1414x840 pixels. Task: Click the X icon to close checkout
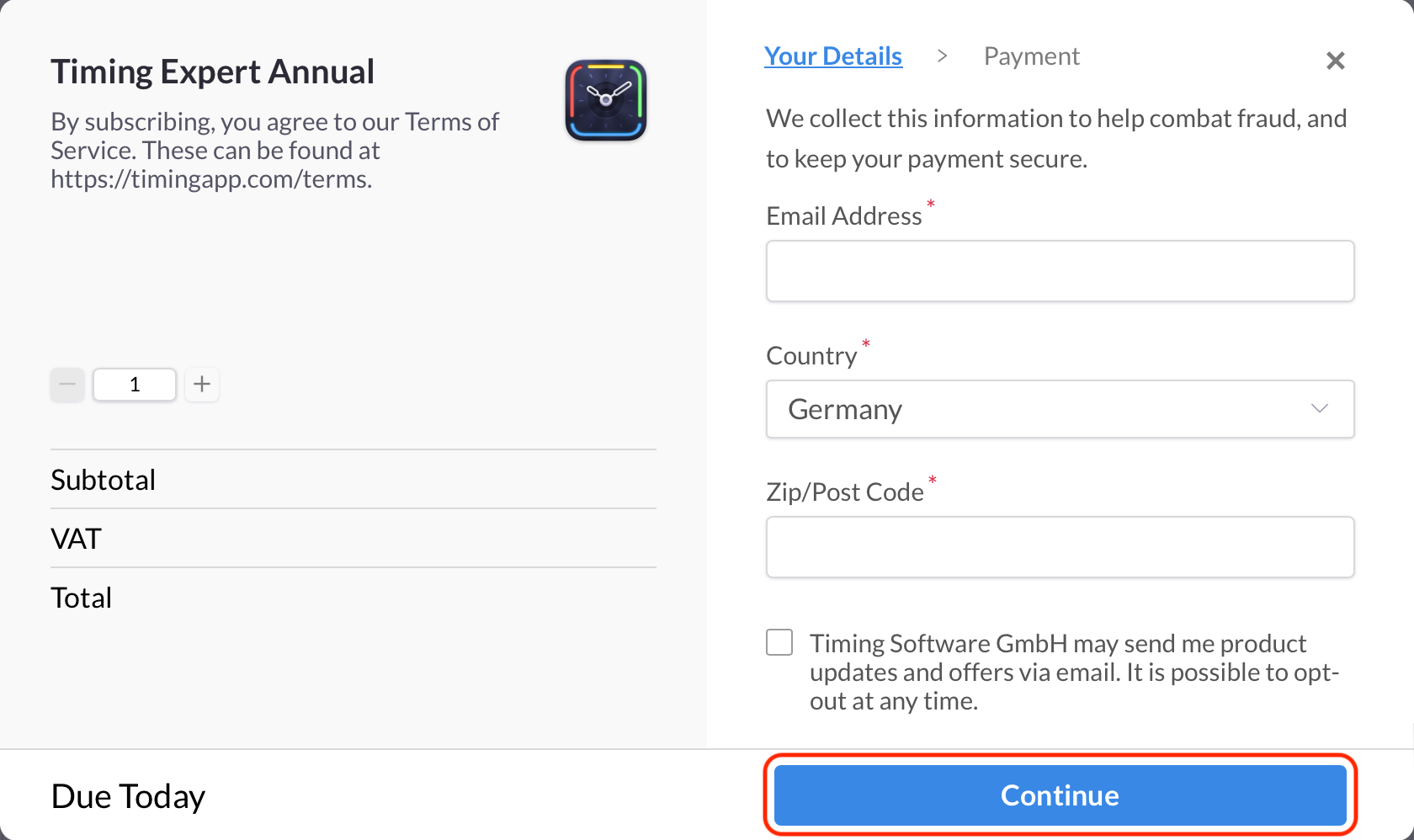coord(1335,60)
